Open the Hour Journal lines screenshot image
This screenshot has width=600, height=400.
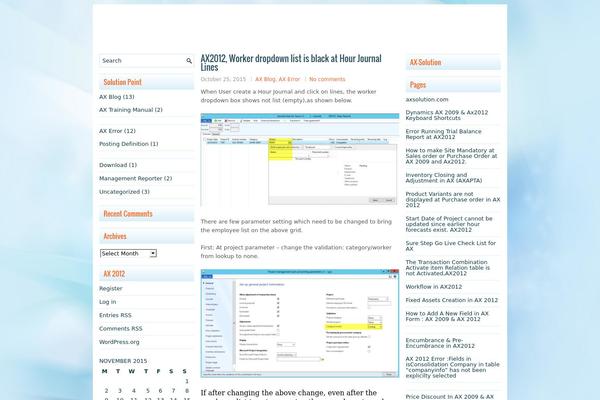tap(300, 159)
